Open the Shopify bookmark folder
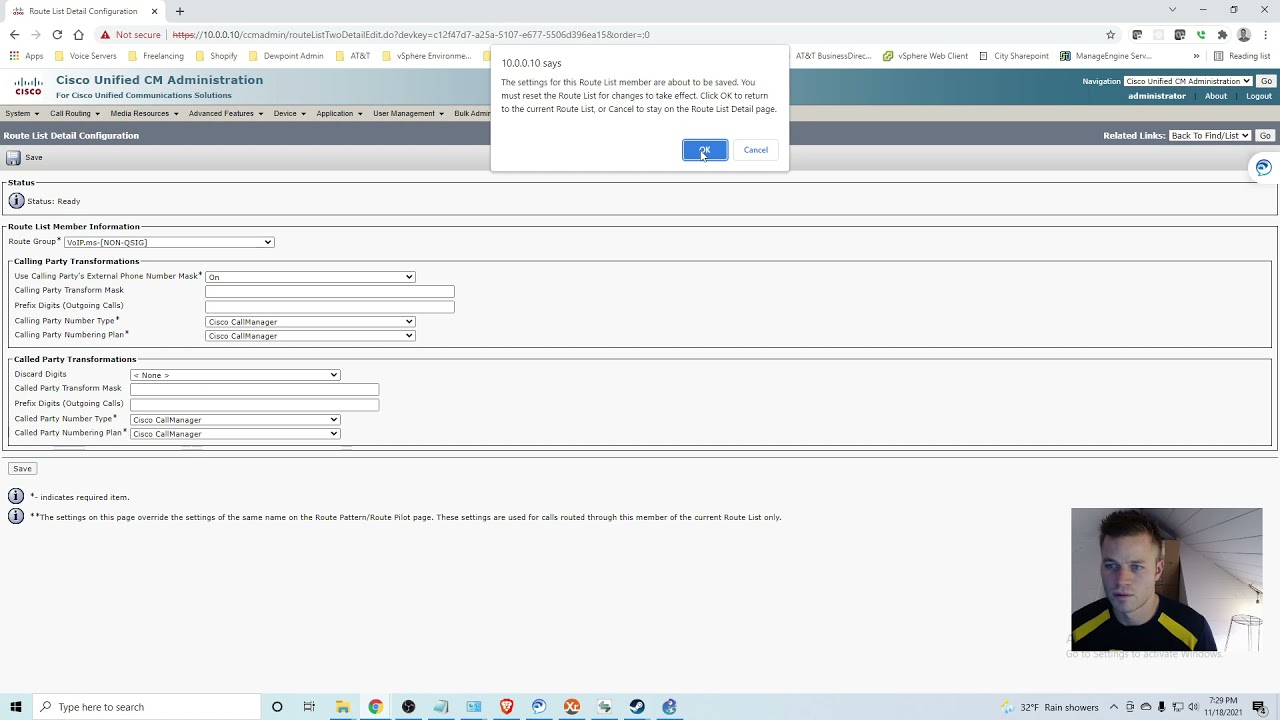 coord(217,56)
